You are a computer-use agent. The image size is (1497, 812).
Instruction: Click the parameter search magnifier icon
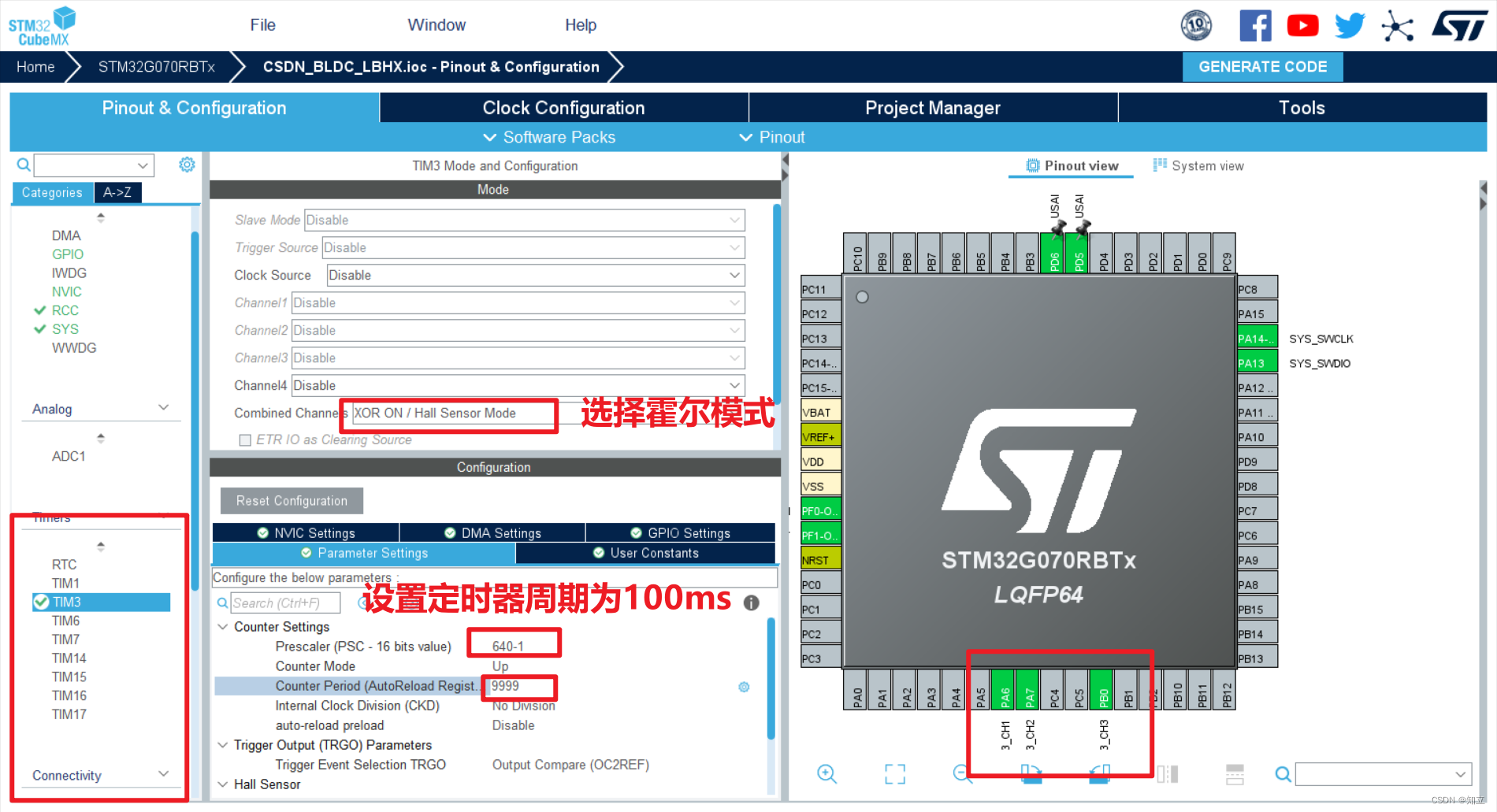223,603
